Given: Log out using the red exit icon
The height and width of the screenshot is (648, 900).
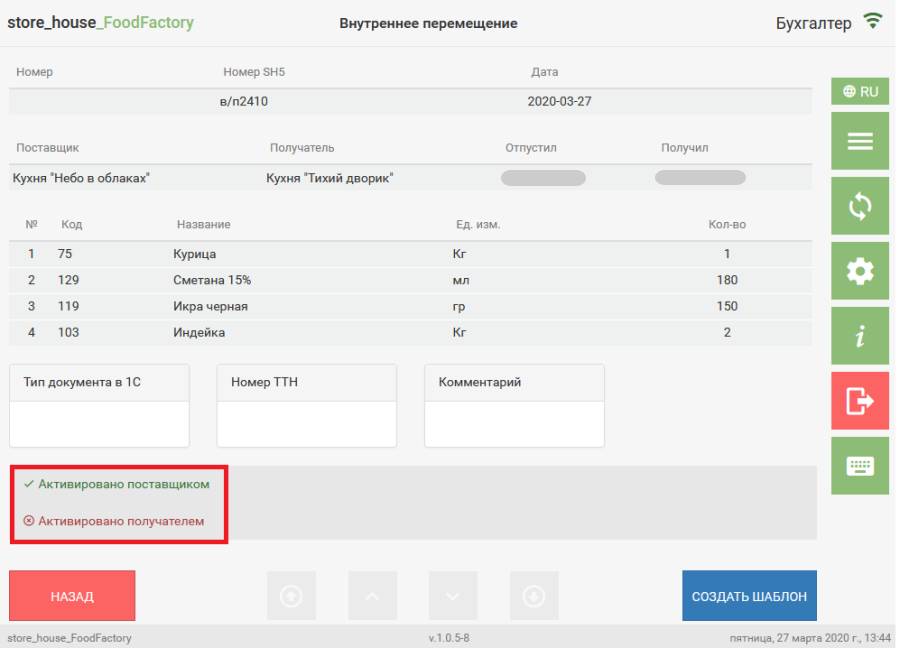Looking at the screenshot, I should 860,401.
